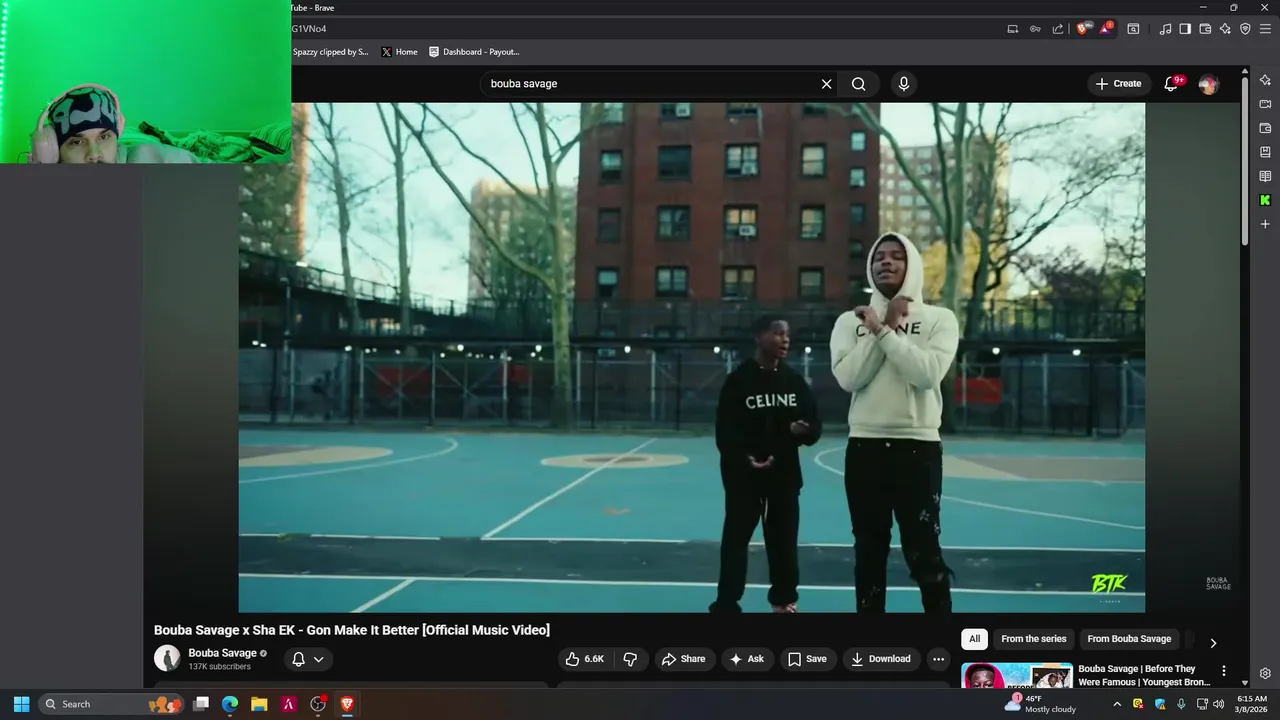Click the Share button under video
The width and height of the screenshot is (1280, 720).
coord(684,659)
